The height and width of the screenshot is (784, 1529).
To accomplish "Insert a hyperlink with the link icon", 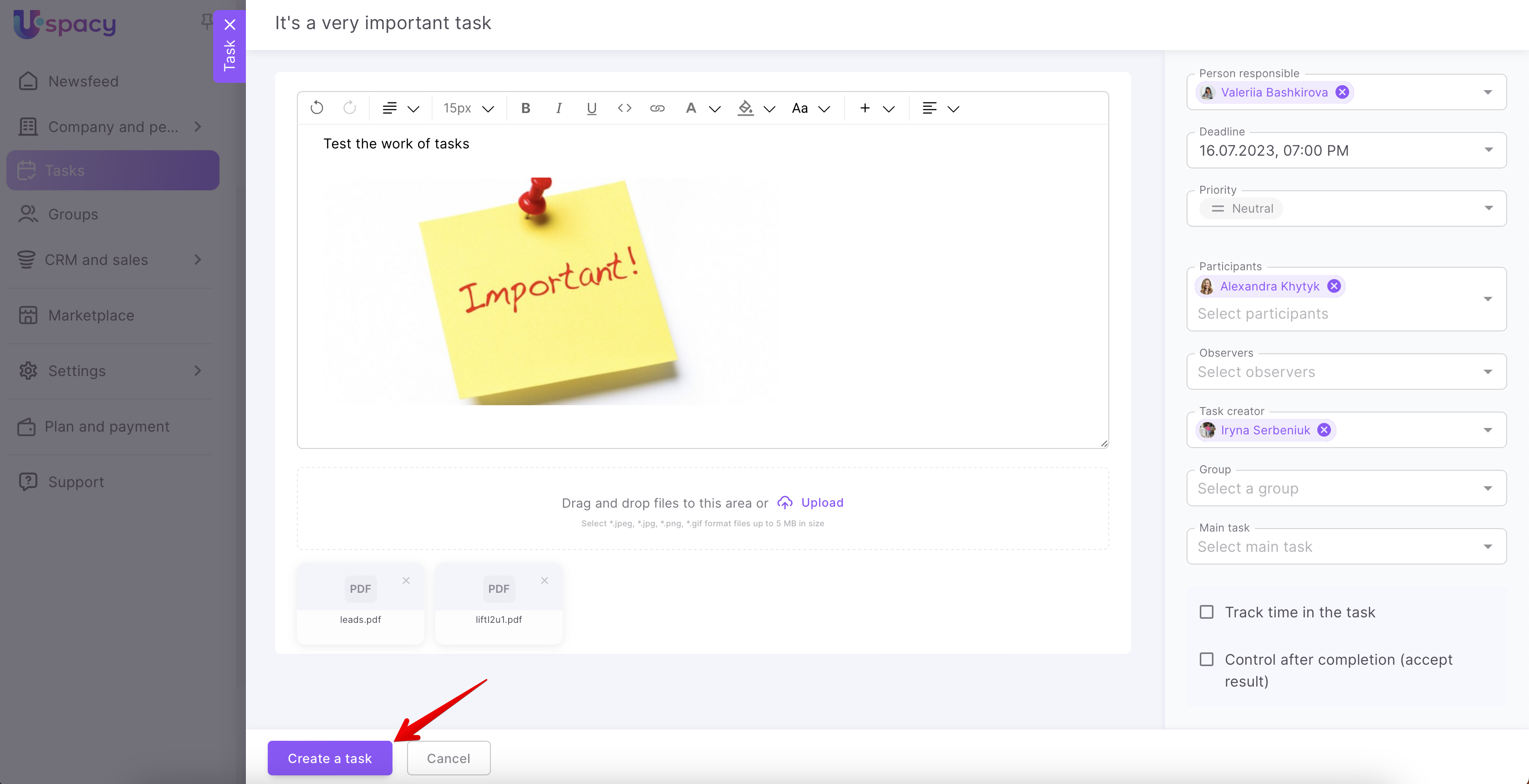I will [657, 108].
